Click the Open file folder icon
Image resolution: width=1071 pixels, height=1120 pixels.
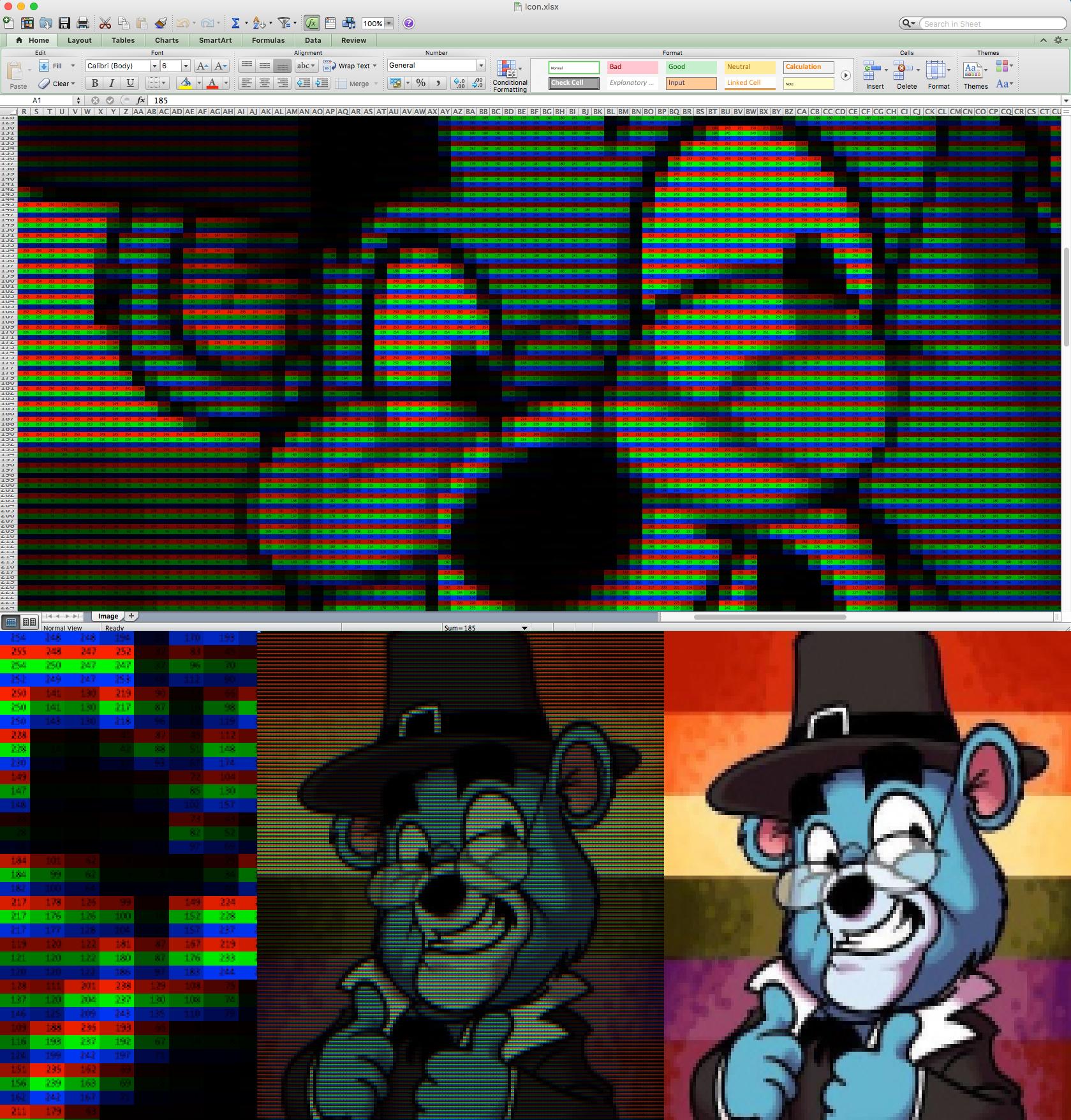pos(46,23)
